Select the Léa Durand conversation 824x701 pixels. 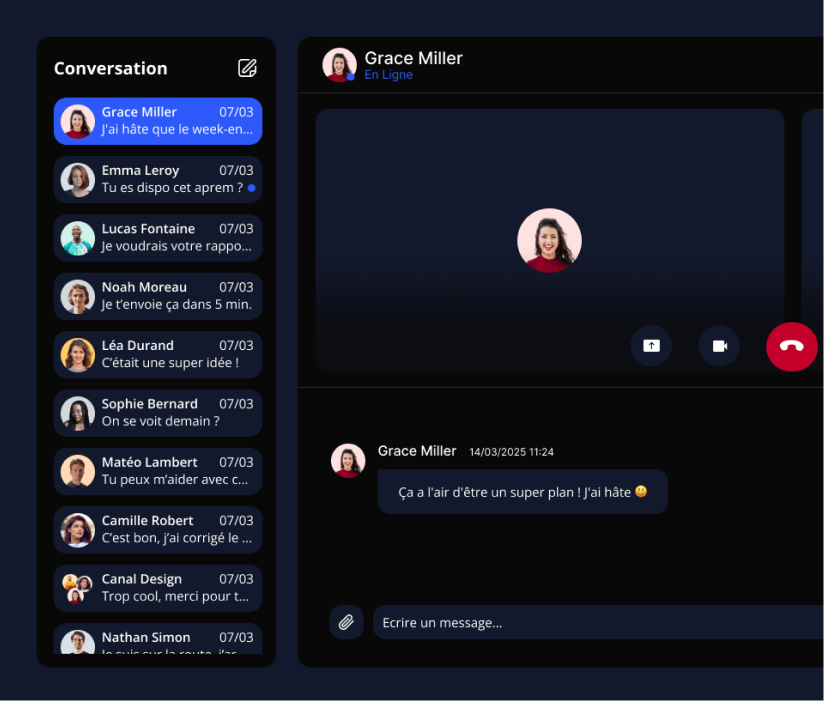(158, 354)
